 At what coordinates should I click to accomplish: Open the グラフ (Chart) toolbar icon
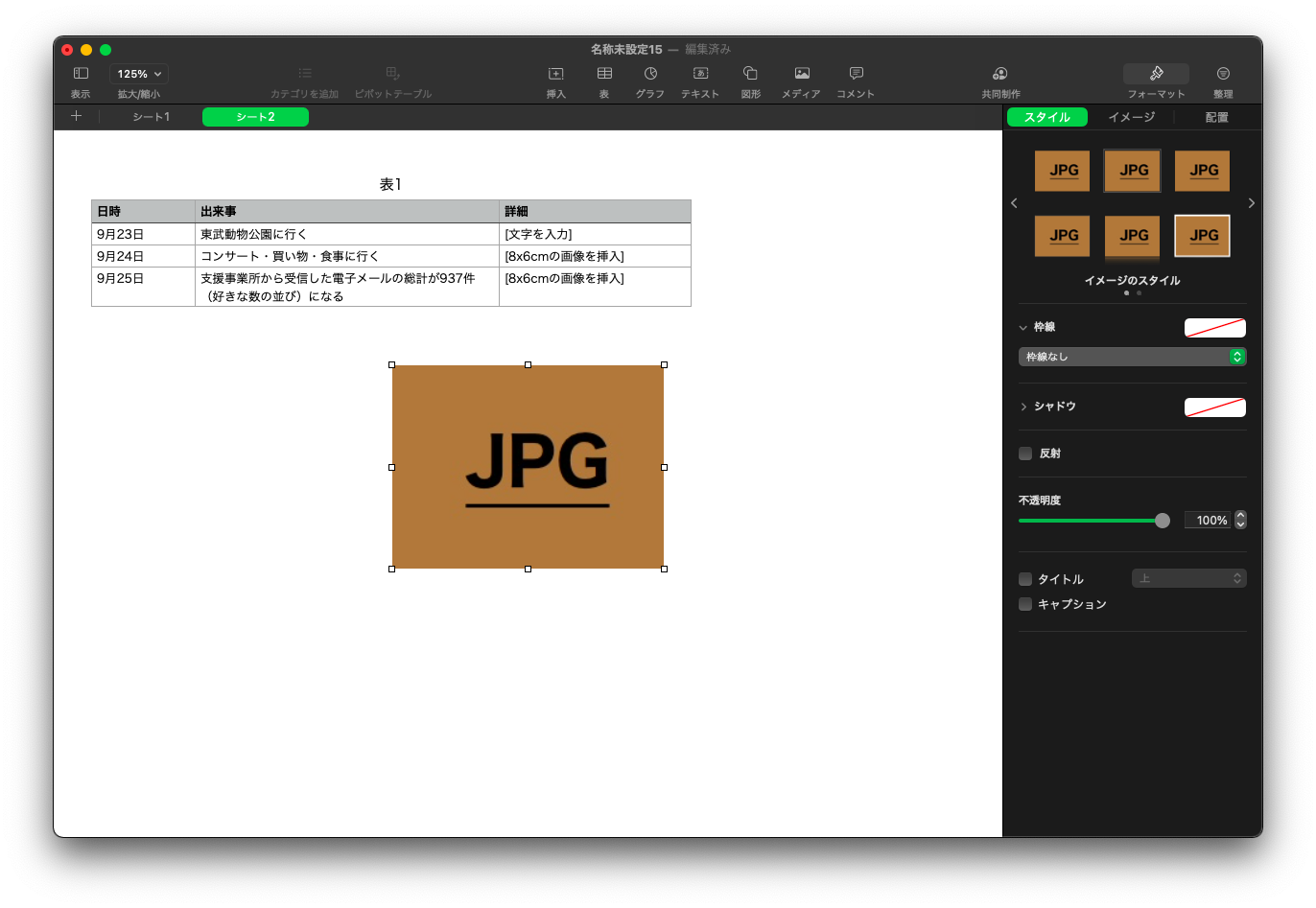[x=650, y=74]
